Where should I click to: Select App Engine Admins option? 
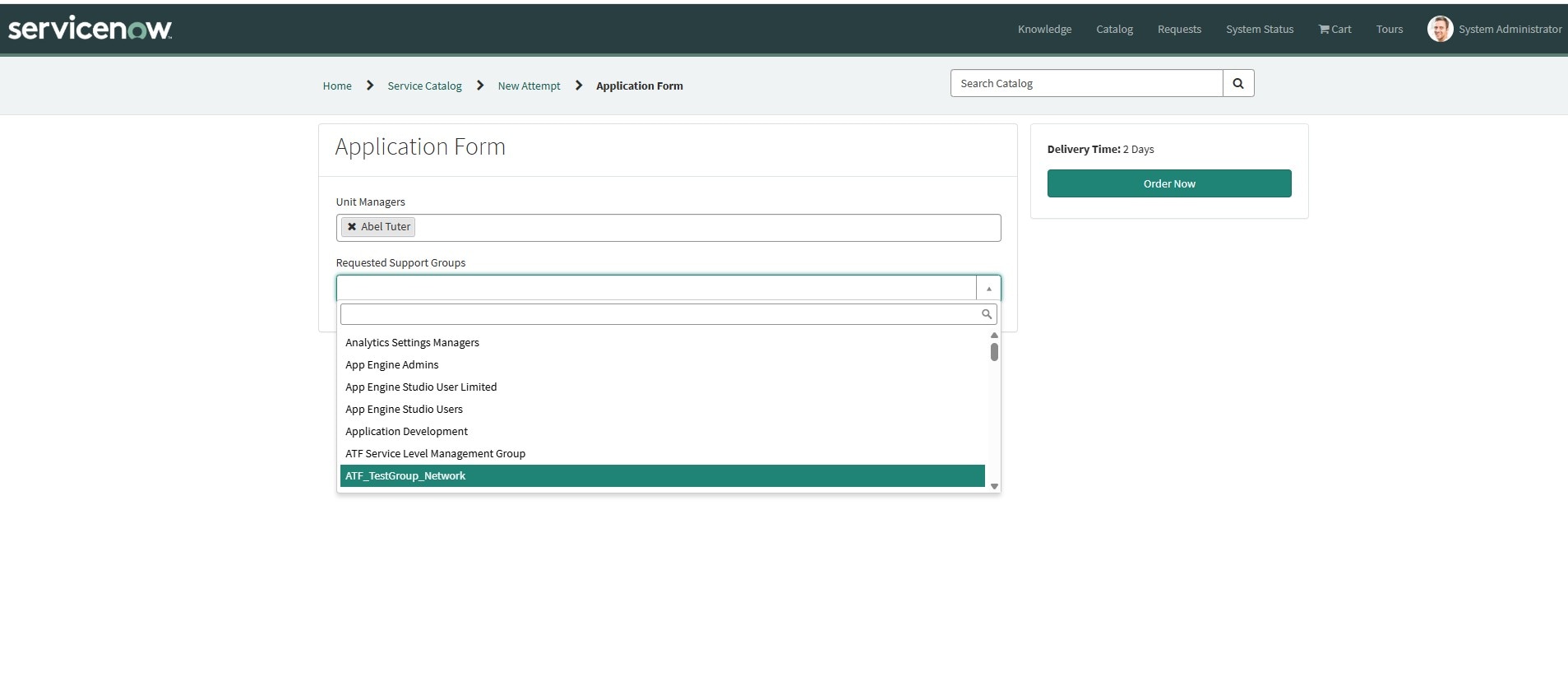663,364
